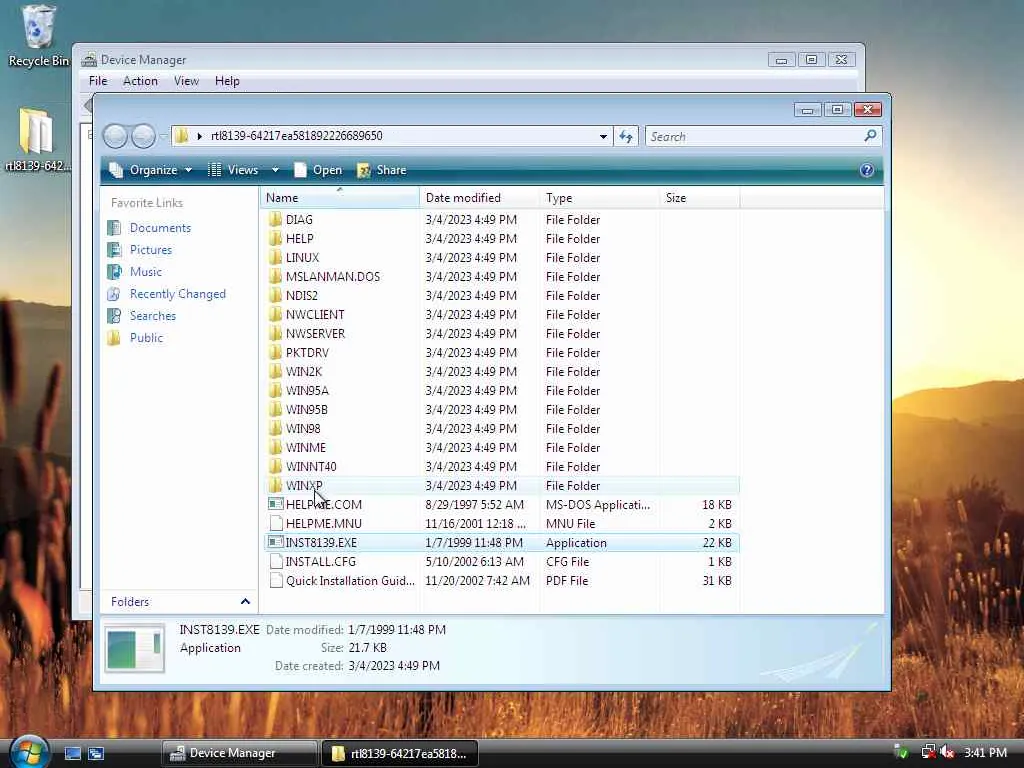Open recent pages dropdown beside nav arrows
The height and width of the screenshot is (768, 1024).
tap(163, 136)
